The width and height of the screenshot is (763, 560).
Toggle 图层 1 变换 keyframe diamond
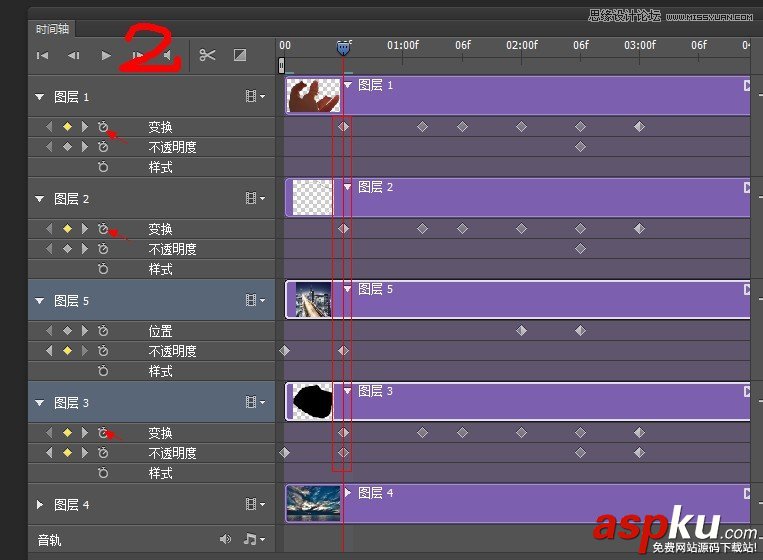68,127
